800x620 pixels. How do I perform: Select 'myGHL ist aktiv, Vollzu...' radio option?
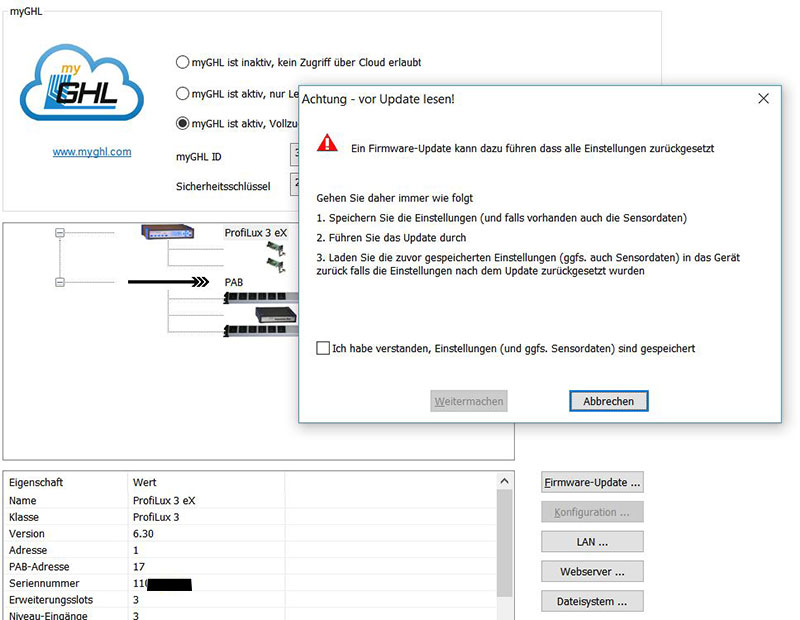pyautogui.click(x=182, y=124)
